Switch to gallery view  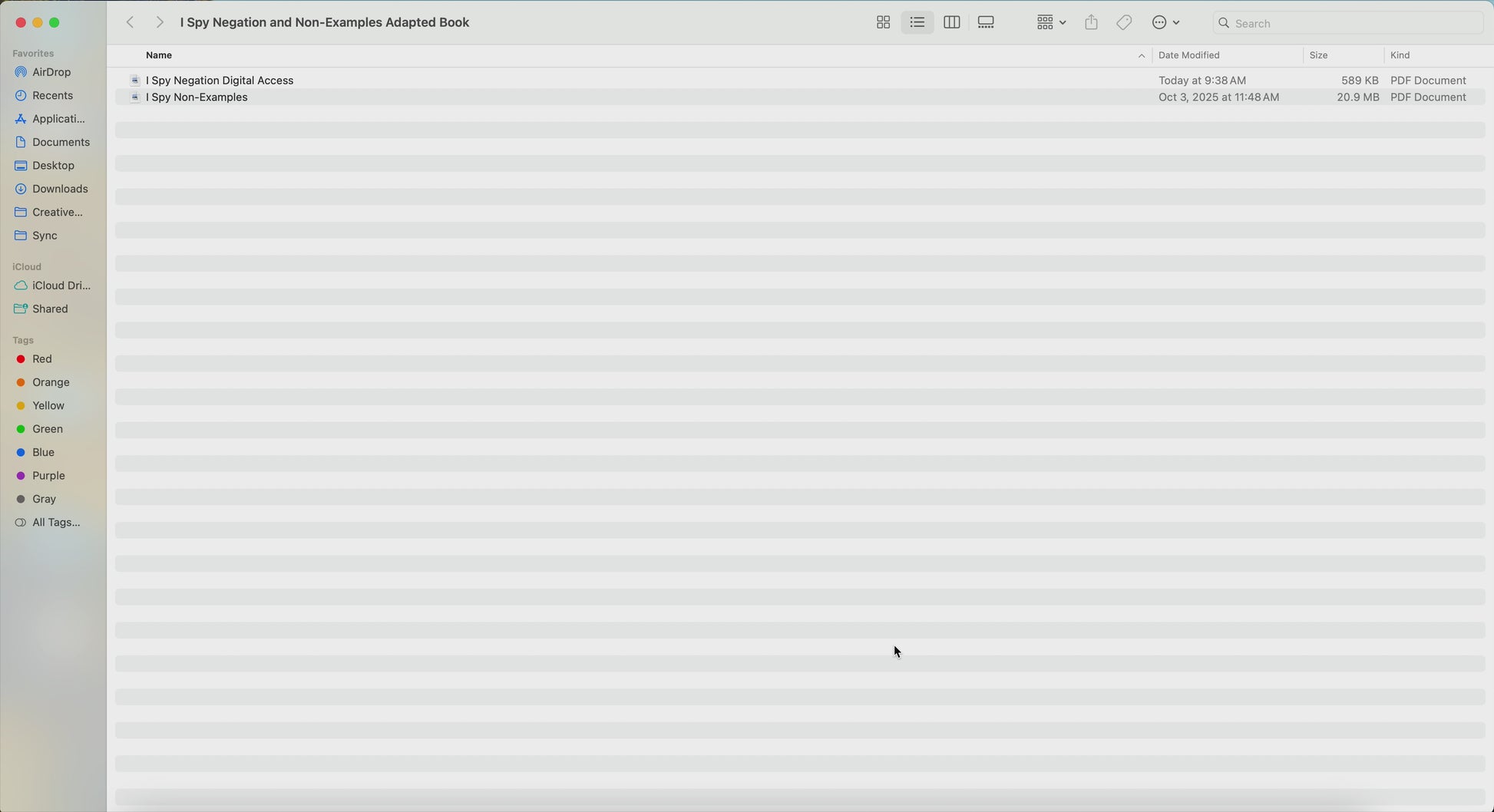[986, 23]
